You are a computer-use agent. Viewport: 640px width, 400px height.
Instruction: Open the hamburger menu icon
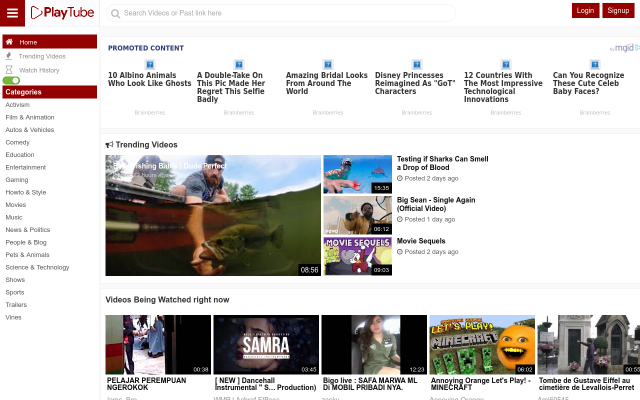12,13
